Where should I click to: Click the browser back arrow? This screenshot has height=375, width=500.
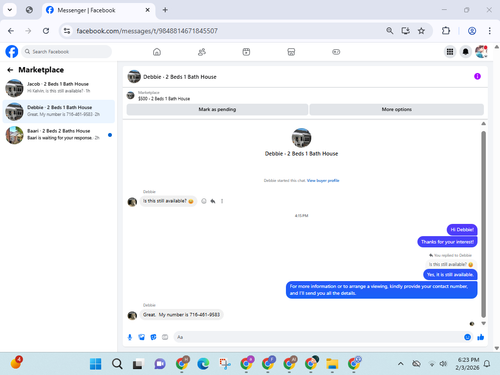point(11,31)
